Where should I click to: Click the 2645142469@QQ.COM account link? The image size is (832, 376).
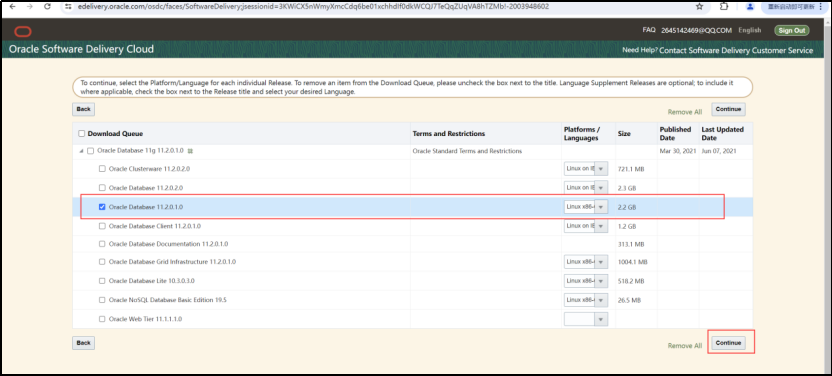click(x=696, y=30)
